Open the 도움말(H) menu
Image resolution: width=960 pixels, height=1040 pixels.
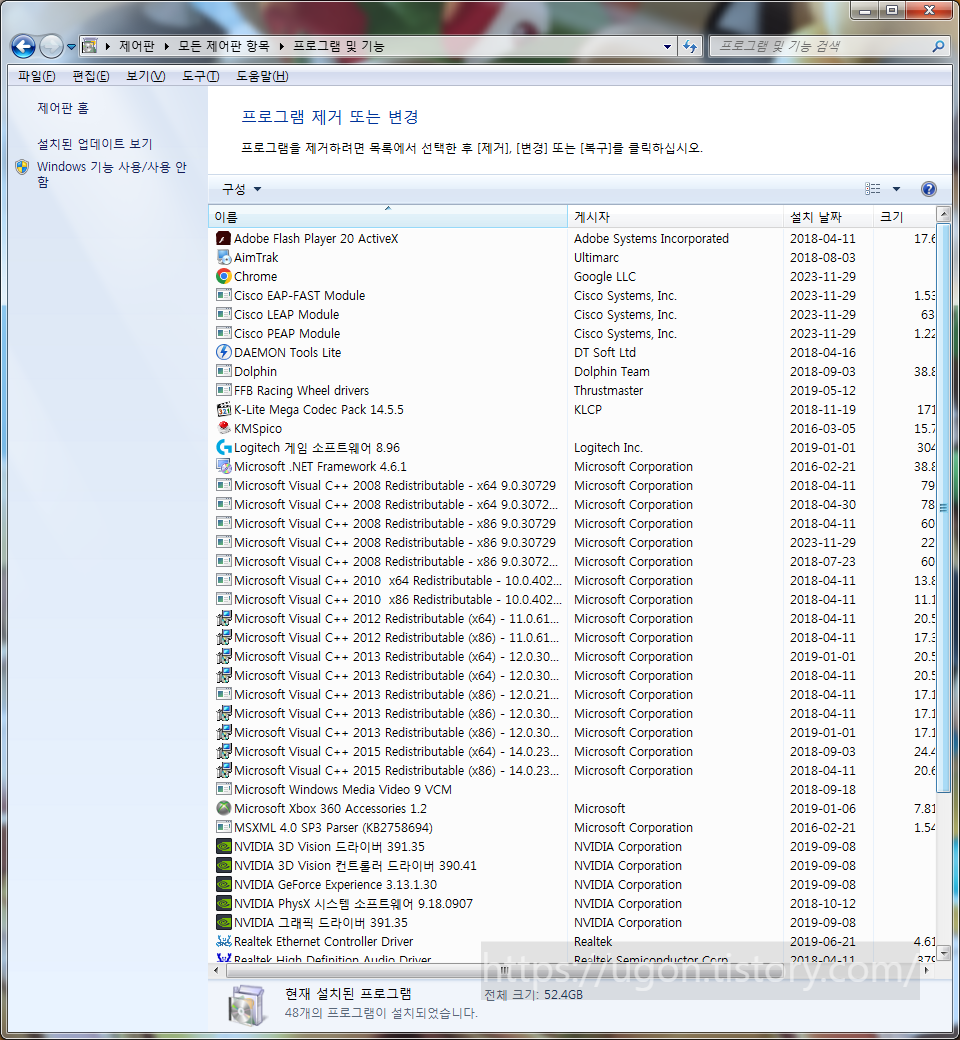[262, 76]
